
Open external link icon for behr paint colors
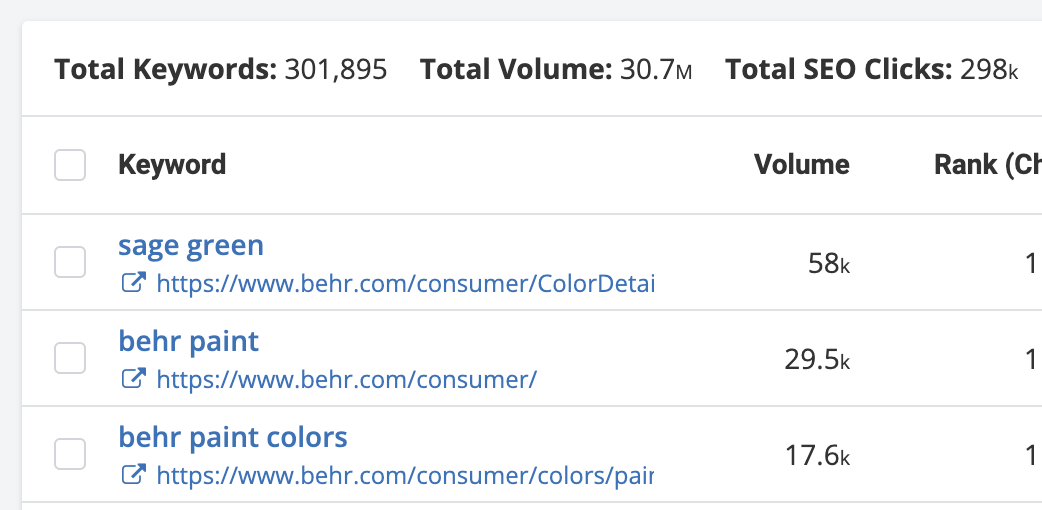(x=133, y=474)
